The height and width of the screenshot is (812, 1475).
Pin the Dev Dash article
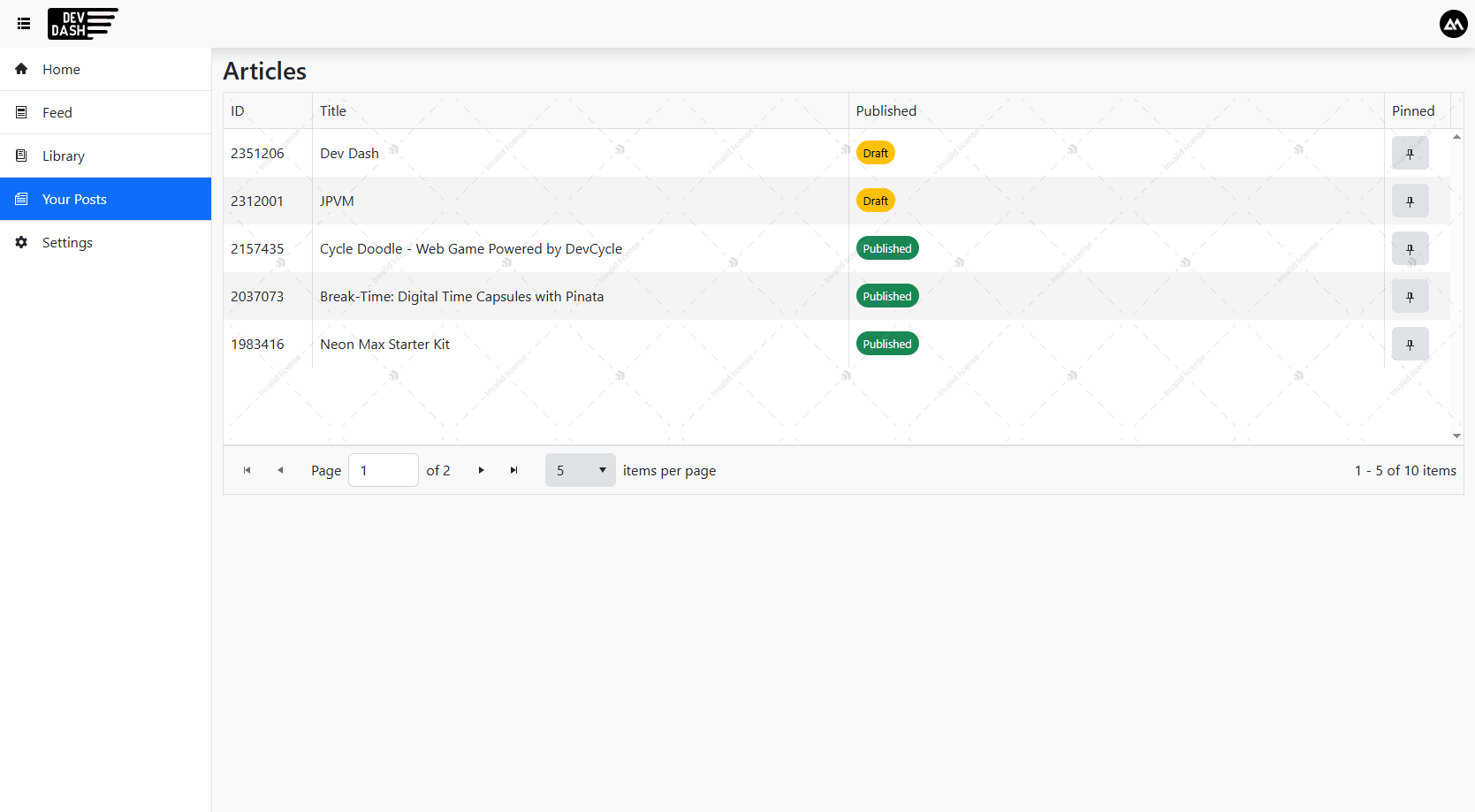(x=1410, y=153)
